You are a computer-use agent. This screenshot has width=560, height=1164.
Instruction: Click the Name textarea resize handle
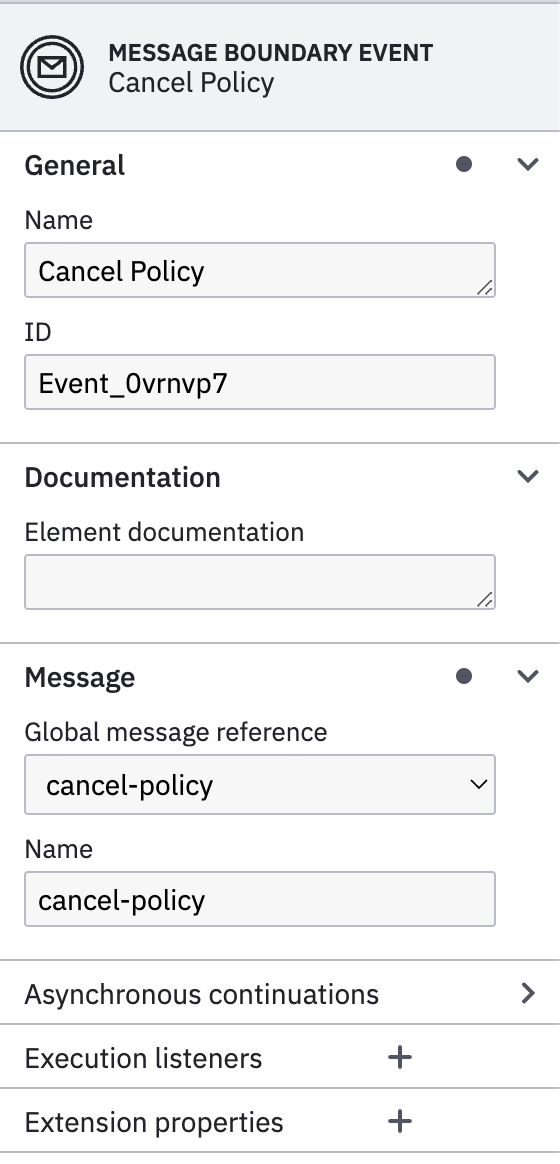tap(484, 287)
